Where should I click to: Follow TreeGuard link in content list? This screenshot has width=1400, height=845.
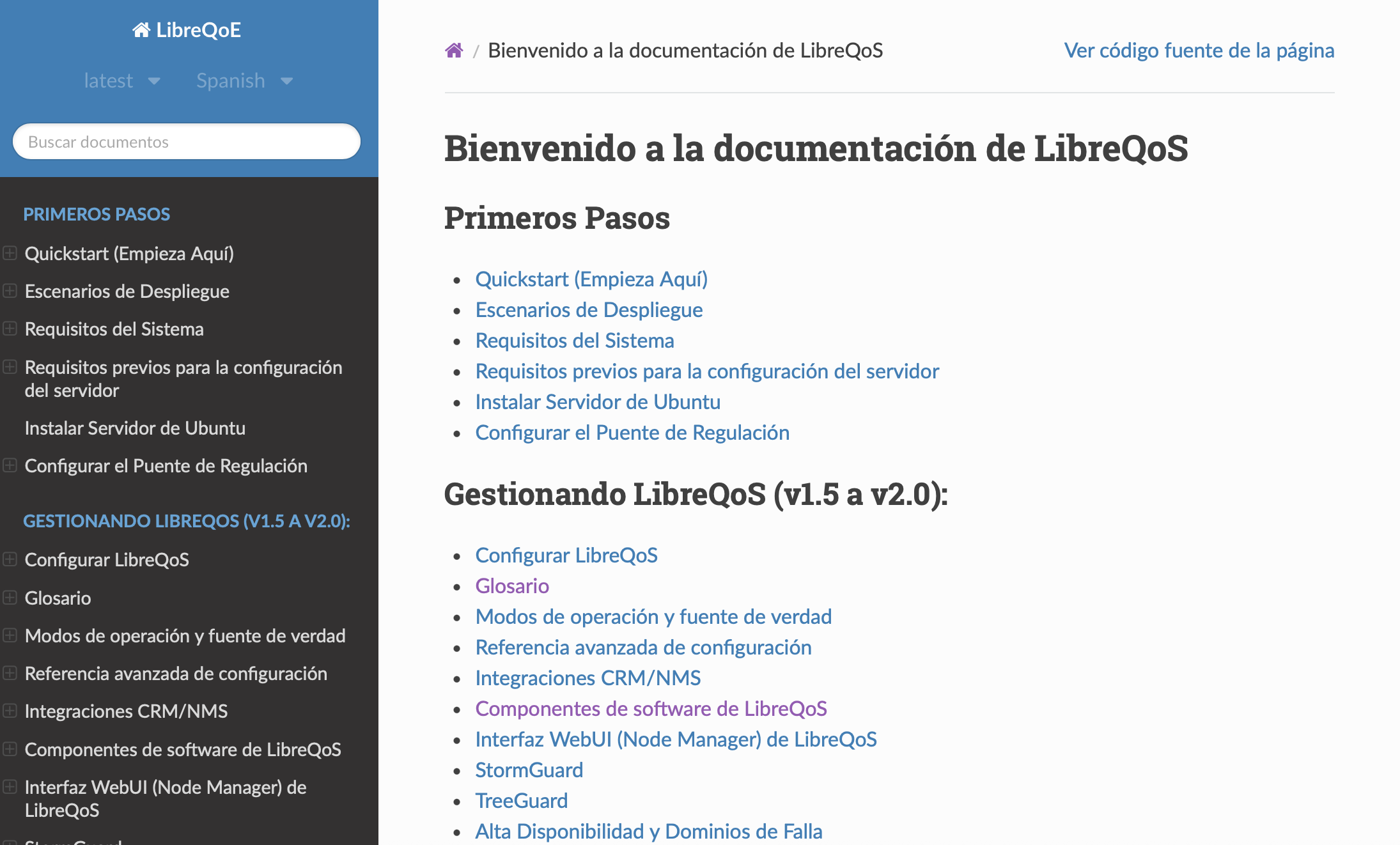point(521,801)
